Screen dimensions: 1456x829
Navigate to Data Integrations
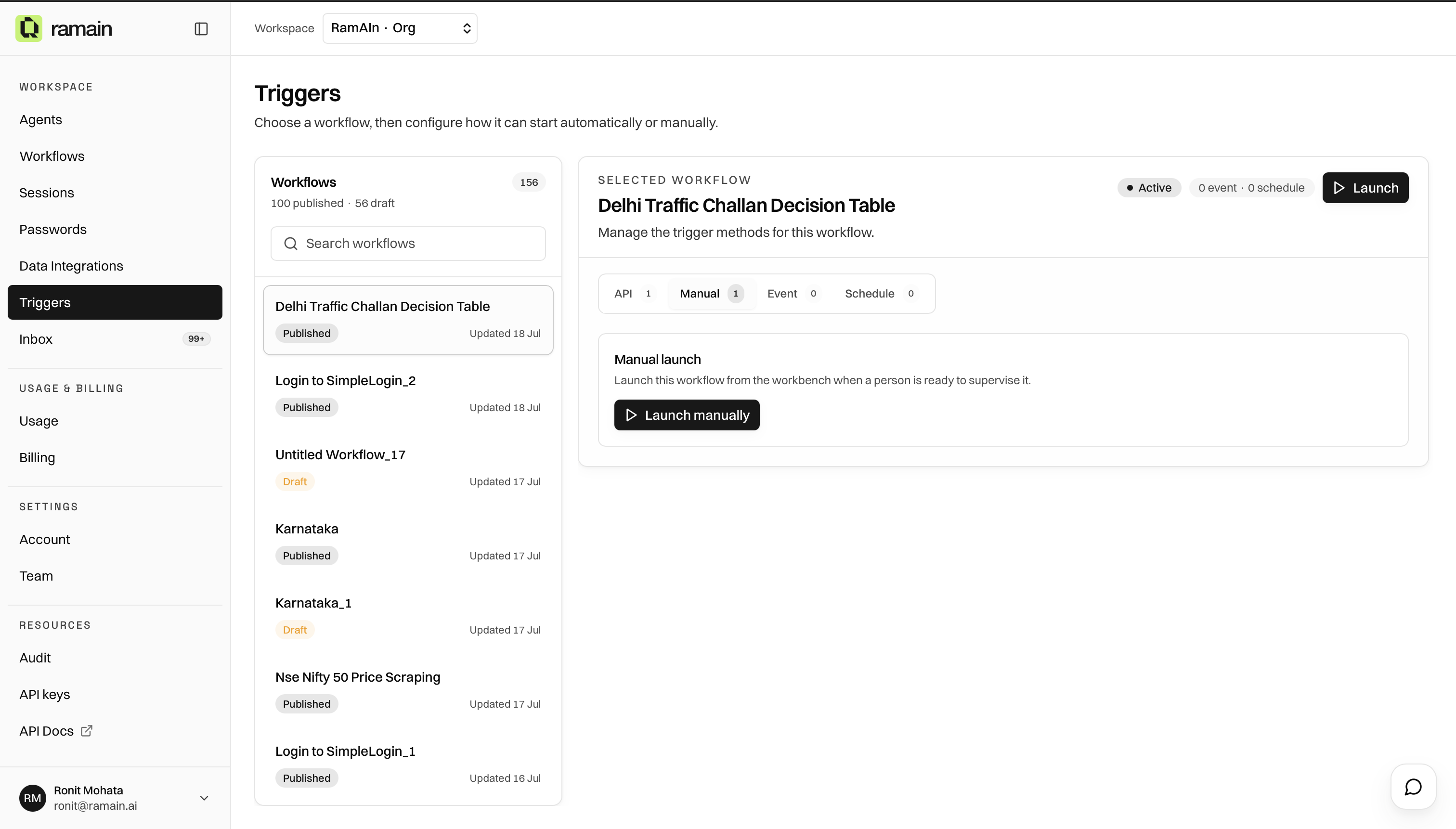pyautogui.click(x=115, y=266)
